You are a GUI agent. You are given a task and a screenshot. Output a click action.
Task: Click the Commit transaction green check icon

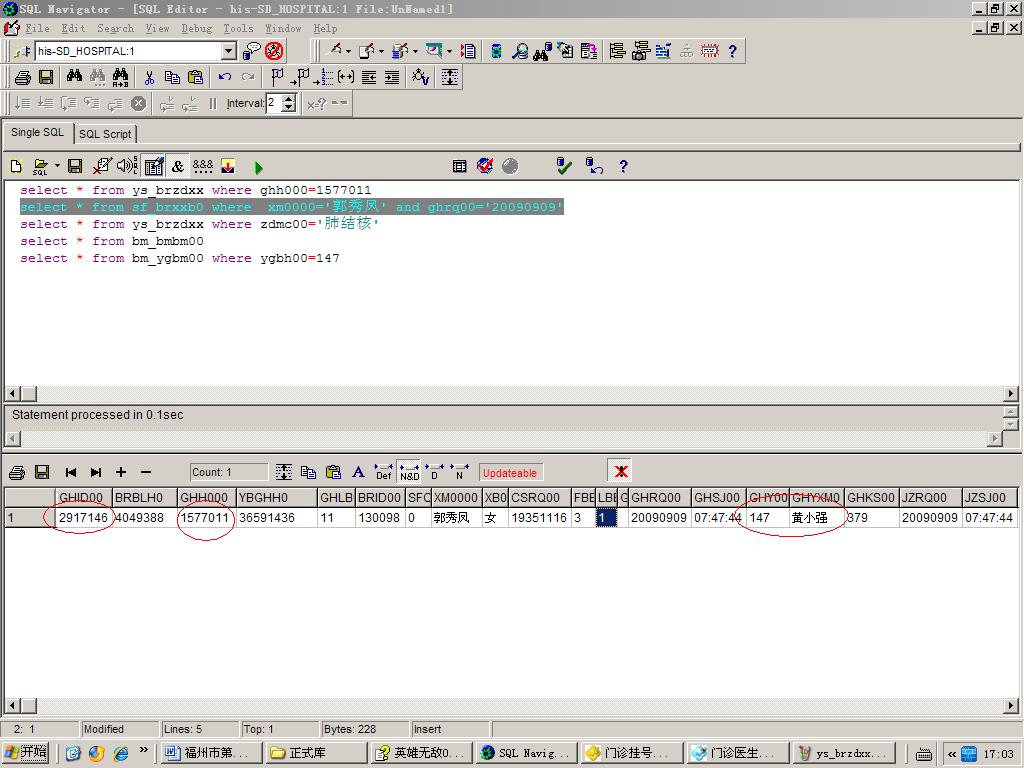point(564,167)
